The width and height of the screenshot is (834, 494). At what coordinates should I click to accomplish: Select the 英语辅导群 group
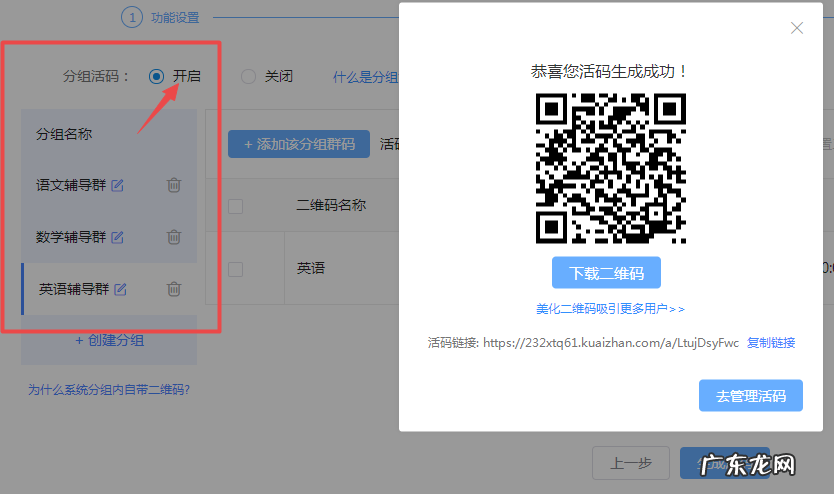(74, 289)
